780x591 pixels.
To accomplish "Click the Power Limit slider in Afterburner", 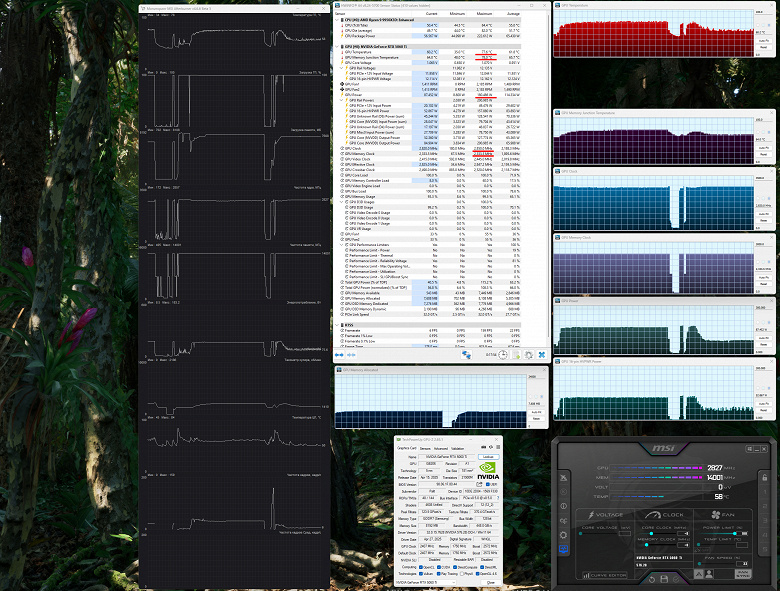I will click(x=735, y=534).
